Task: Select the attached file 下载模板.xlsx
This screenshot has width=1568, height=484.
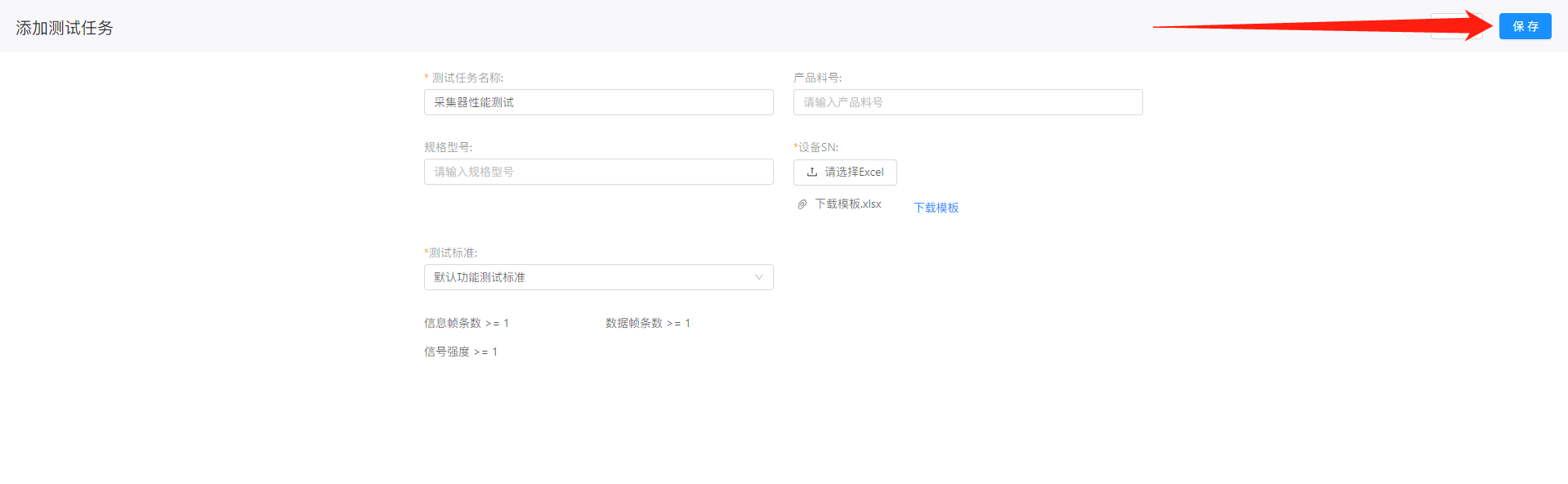Action: (847, 204)
